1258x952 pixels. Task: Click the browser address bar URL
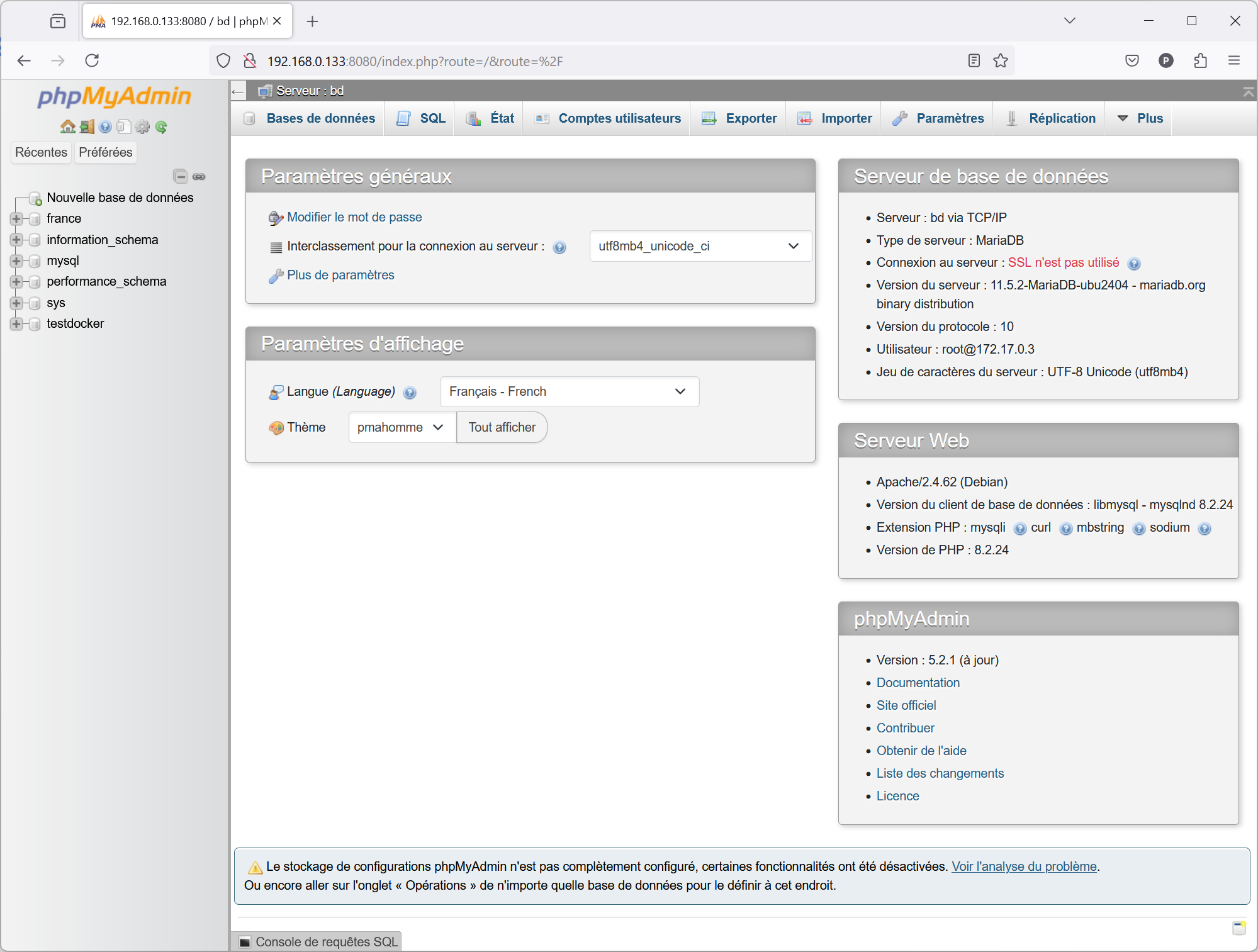415,61
